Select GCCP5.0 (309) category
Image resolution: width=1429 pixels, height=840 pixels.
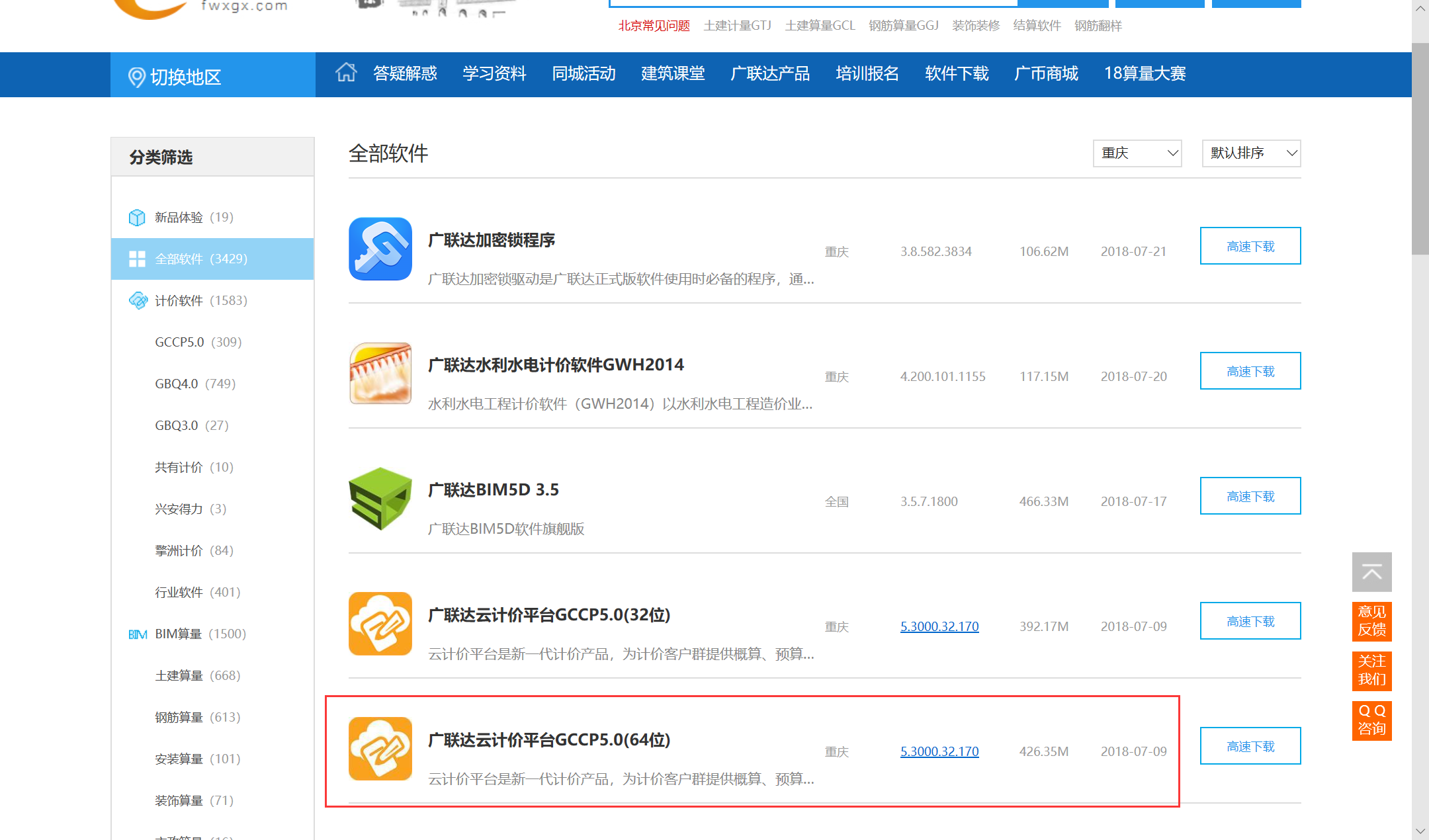pos(198,342)
